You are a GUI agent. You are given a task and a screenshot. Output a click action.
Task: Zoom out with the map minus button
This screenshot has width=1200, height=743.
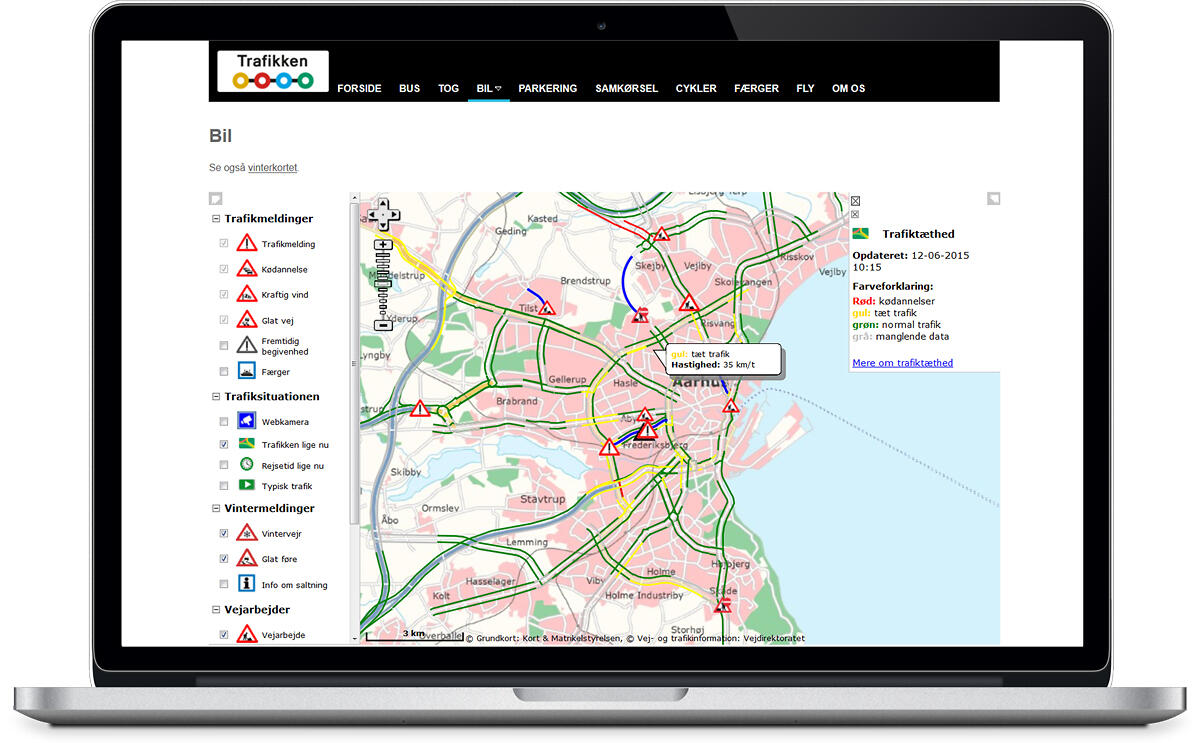coord(383,324)
